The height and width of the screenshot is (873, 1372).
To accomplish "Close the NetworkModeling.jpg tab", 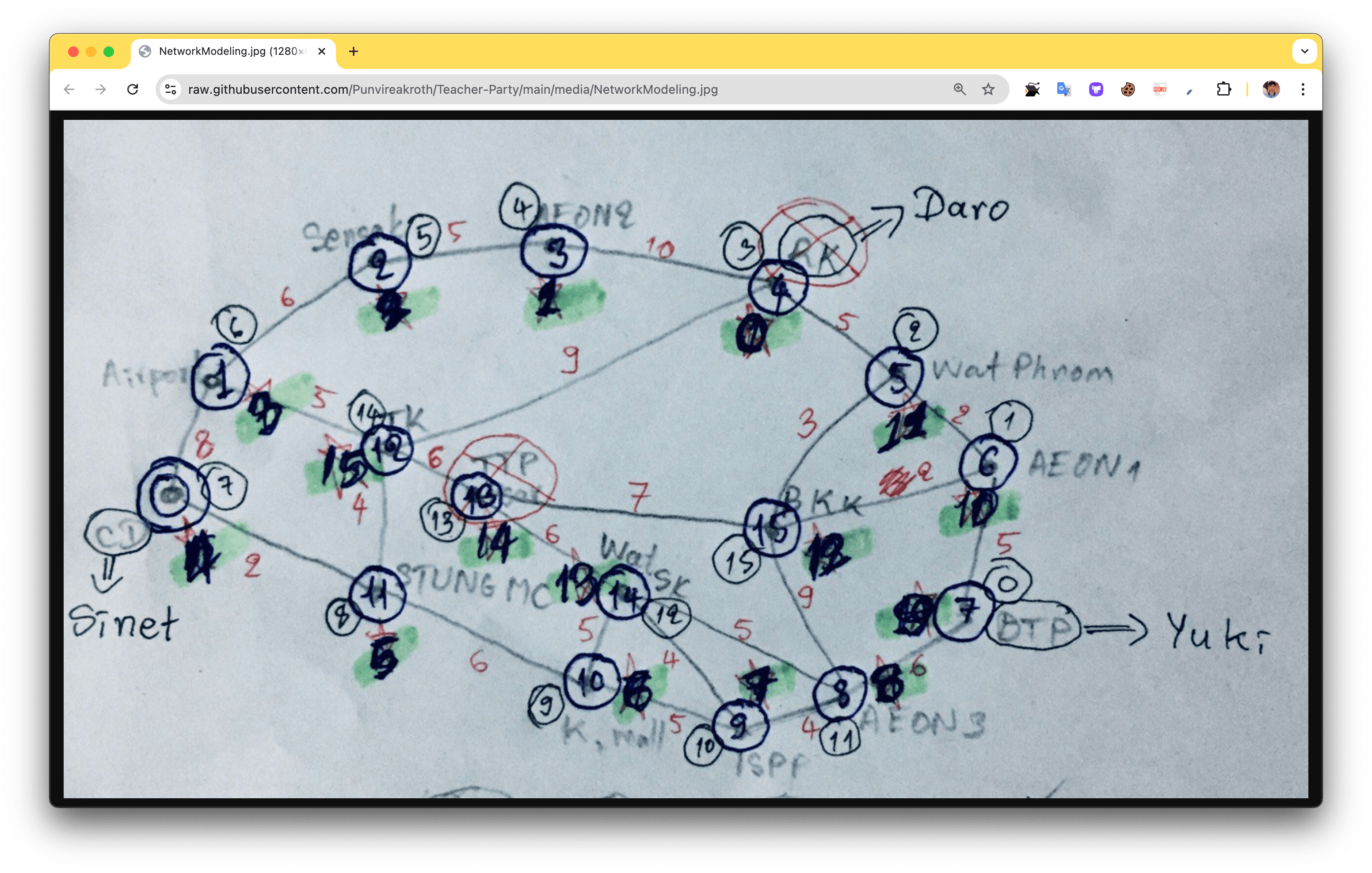I will point(321,51).
